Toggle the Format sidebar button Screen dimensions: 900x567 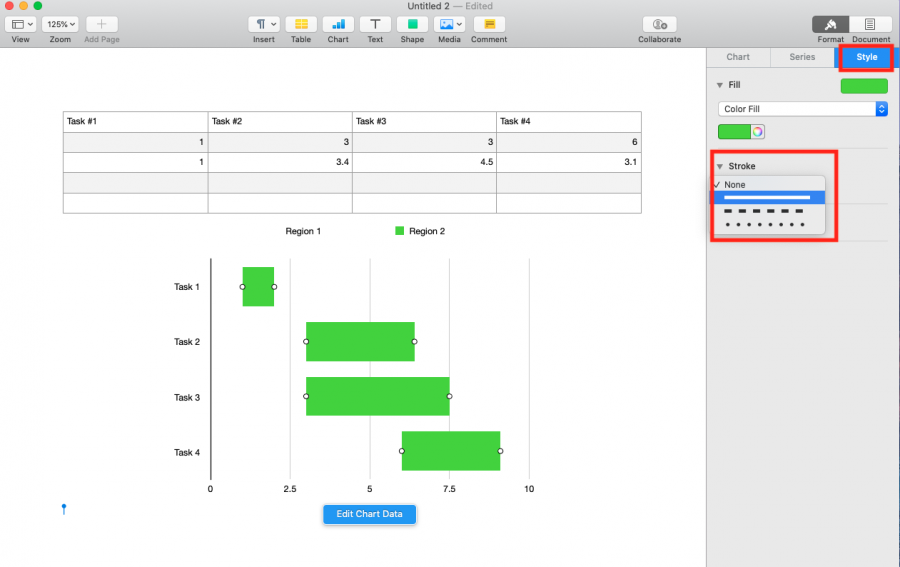click(830, 24)
